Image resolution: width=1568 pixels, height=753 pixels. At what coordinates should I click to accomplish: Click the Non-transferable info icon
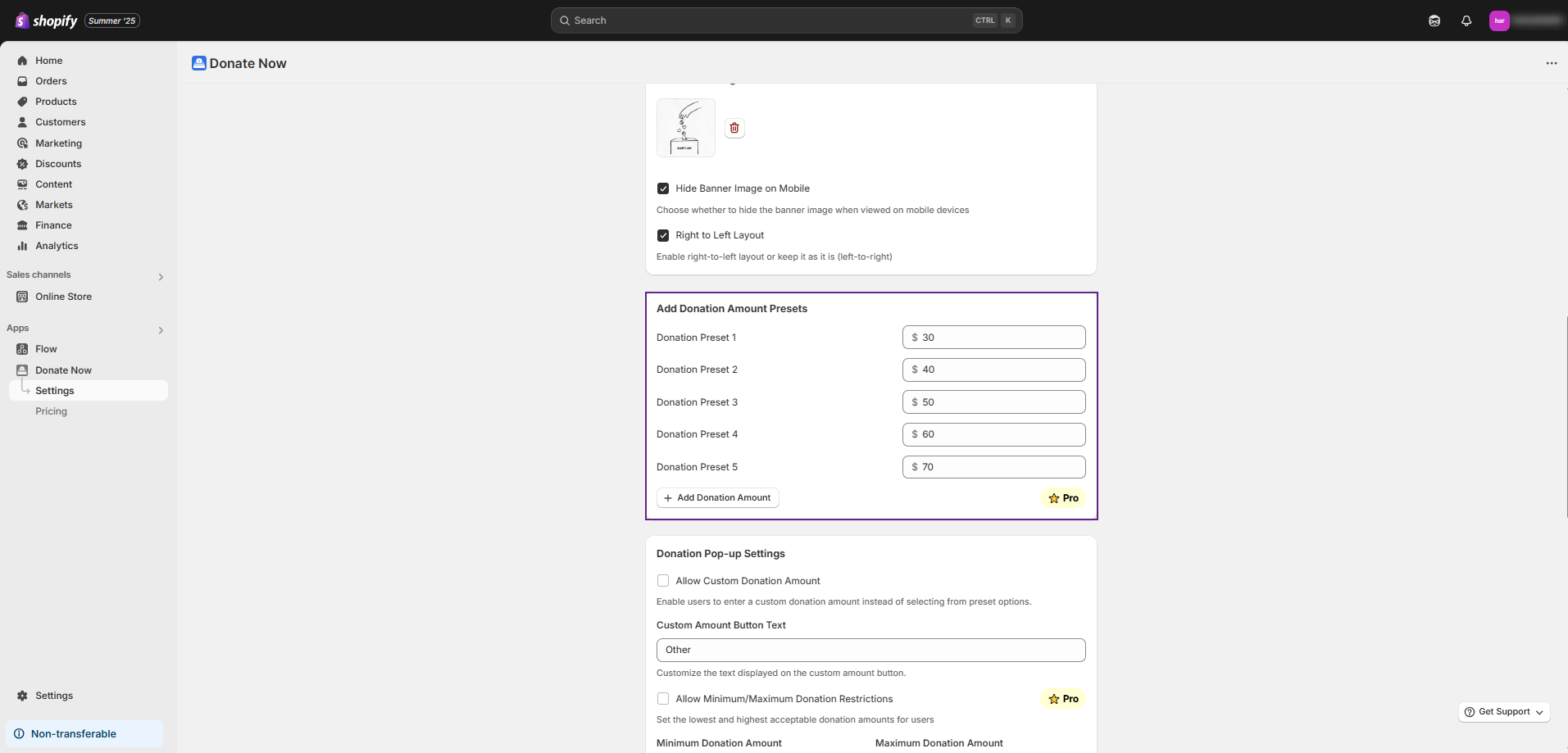(x=19, y=734)
